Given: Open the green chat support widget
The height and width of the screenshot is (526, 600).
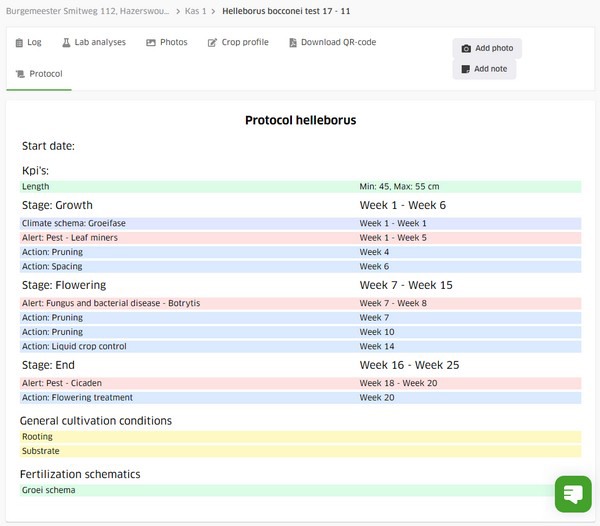Looking at the screenshot, I should pos(573,494).
